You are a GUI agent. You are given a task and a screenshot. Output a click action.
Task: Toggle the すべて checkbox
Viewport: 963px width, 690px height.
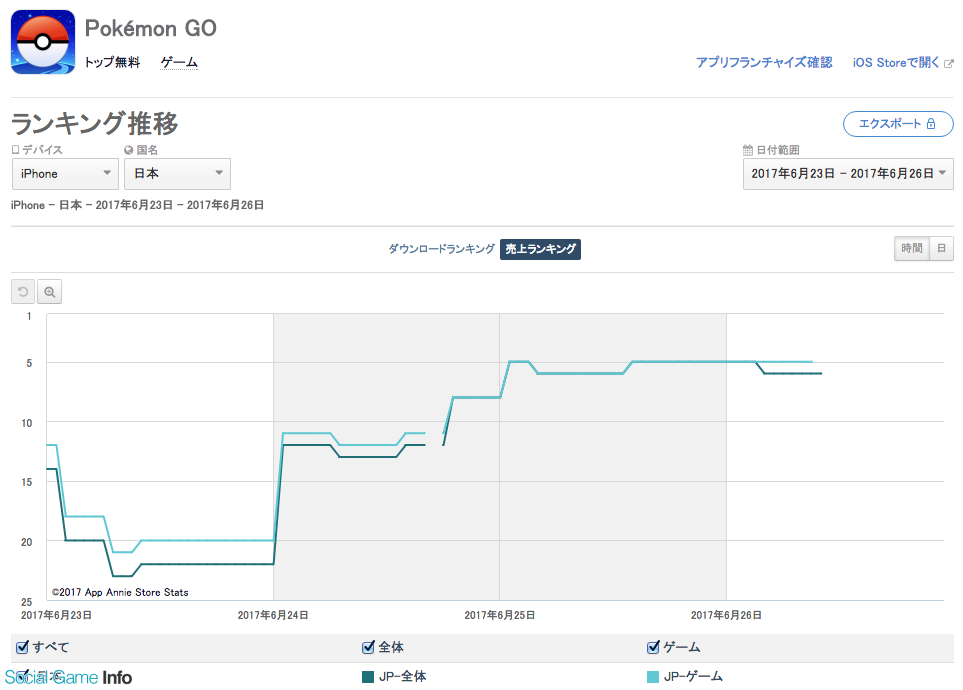click(x=23, y=647)
